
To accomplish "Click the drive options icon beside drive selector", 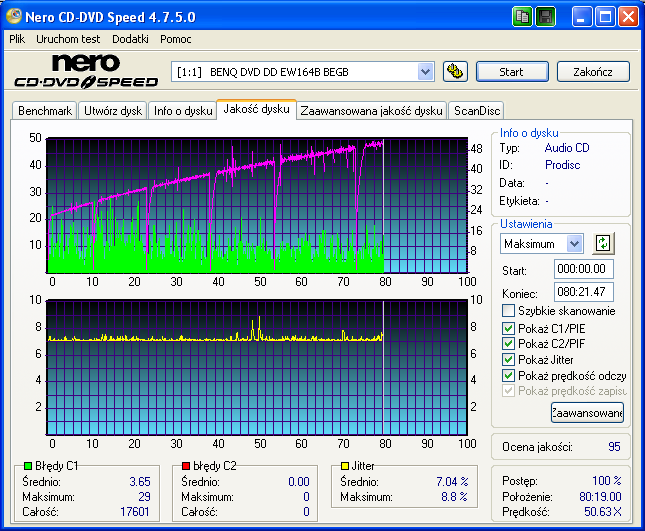I will coord(455,72).
